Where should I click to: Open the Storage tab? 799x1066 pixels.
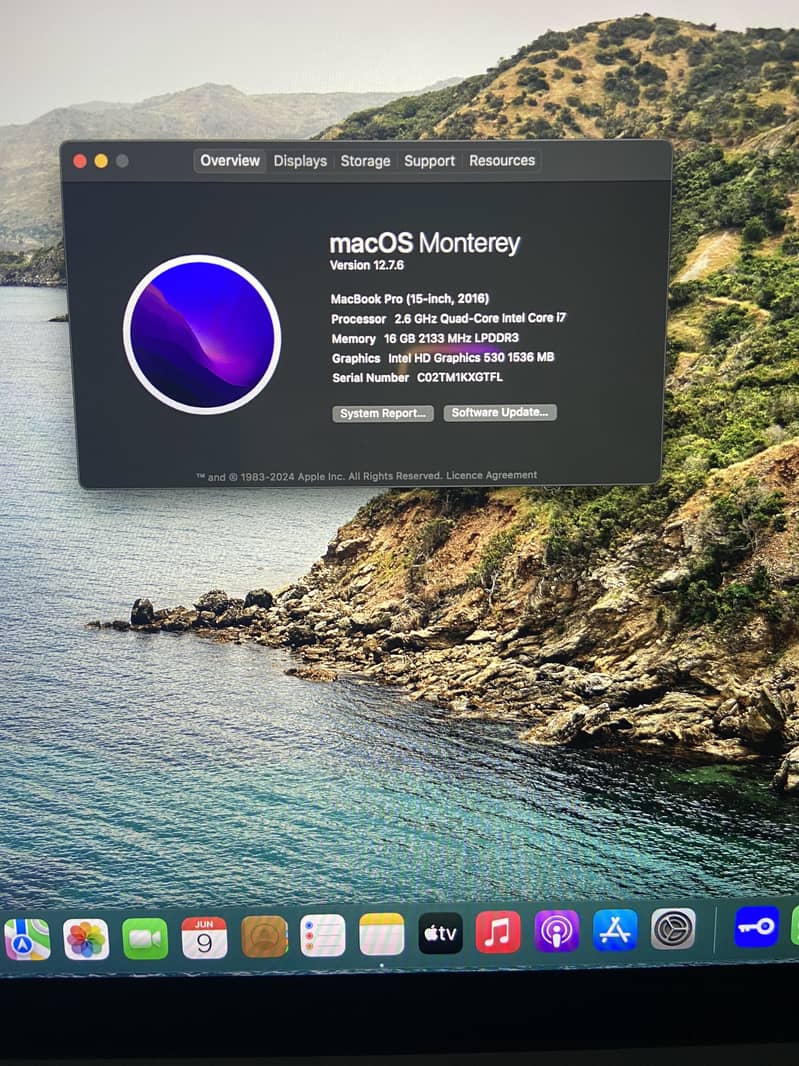pyautogui.click(x=365, y=161)
